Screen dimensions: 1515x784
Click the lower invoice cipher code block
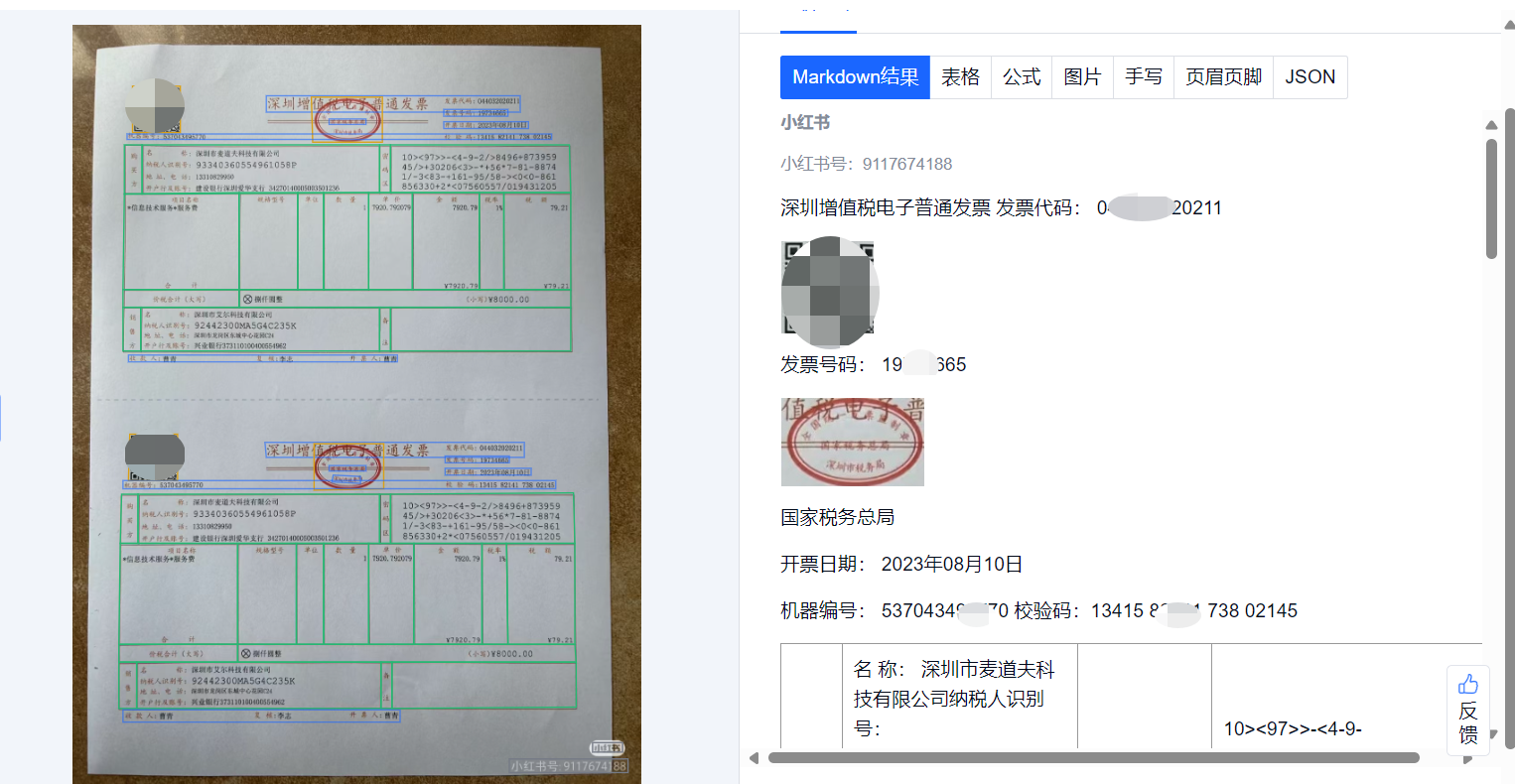pos(482,520)
